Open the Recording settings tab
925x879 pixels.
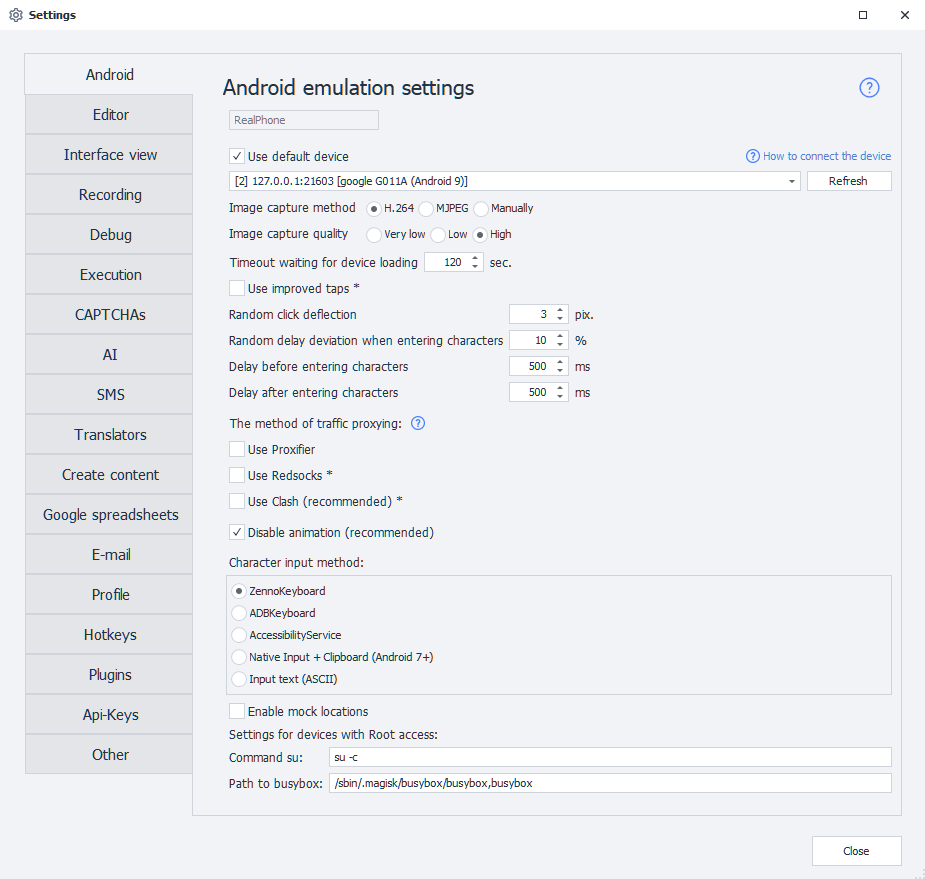[x=110, y=195]
